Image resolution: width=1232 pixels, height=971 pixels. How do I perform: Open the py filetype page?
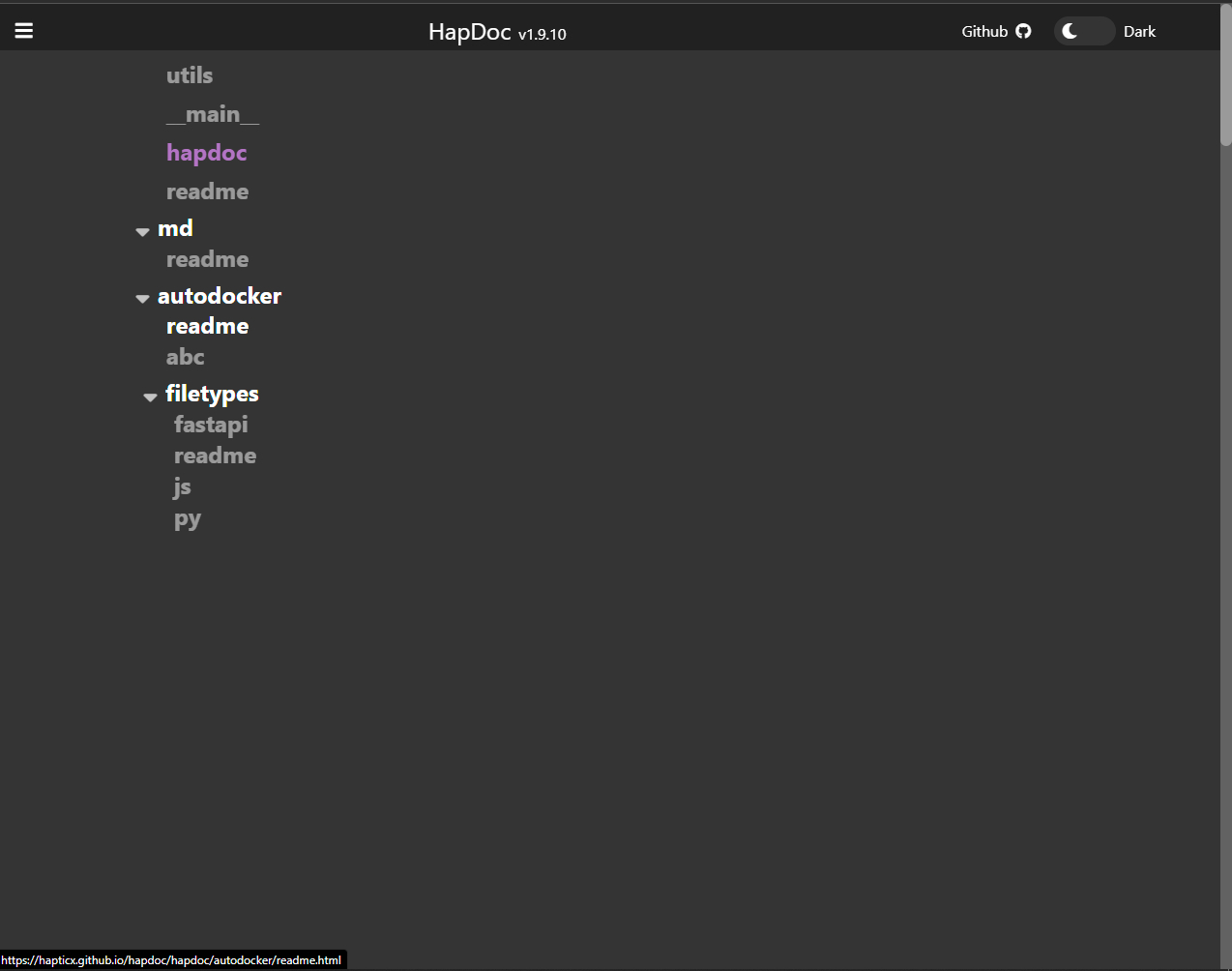tap(188, 519)
